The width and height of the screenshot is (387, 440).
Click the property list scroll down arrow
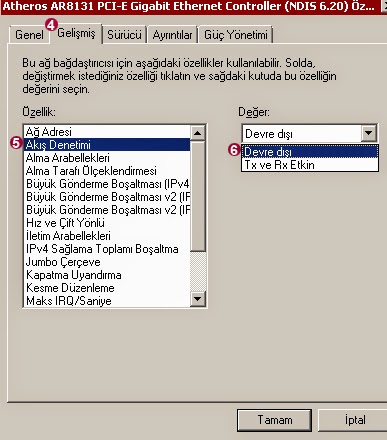pyautogui.click(x=198, y=299)
